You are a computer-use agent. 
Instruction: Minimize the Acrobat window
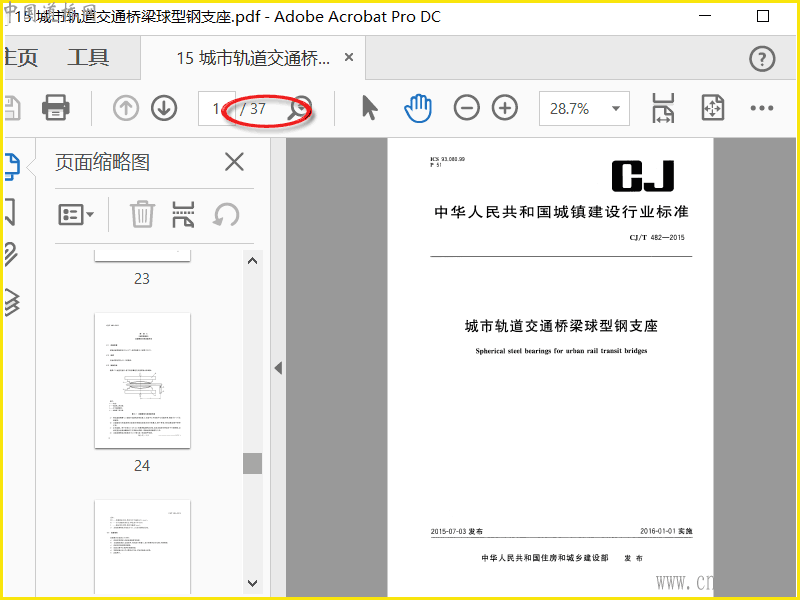point(705,16)
